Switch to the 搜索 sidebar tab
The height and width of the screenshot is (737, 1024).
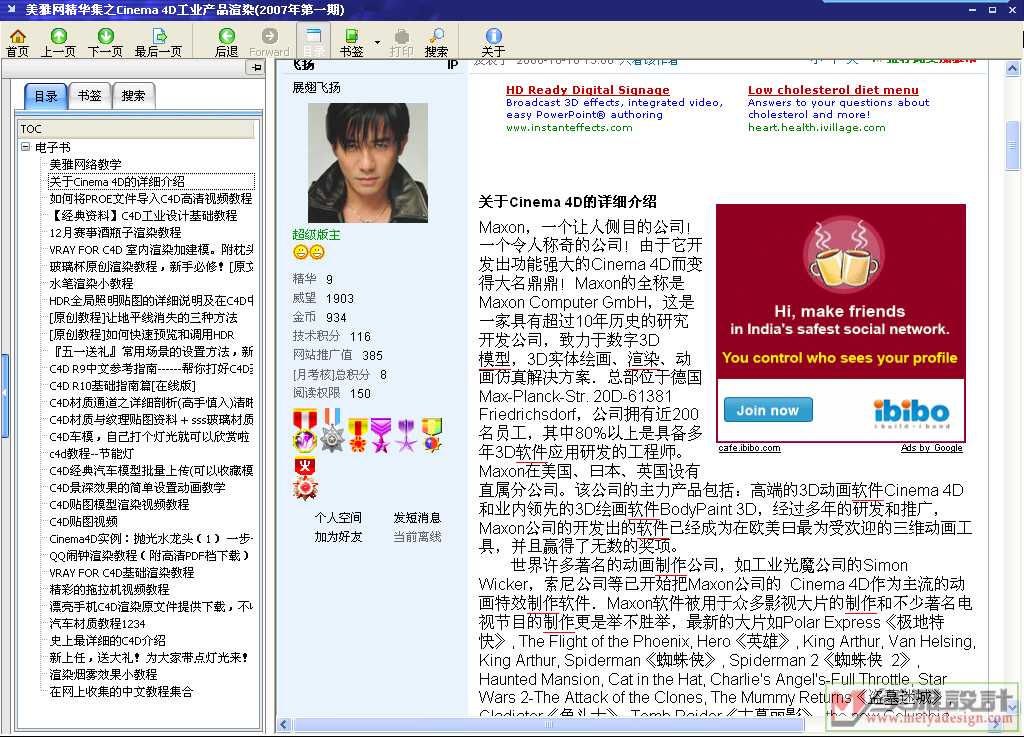[x=133, y=95]
